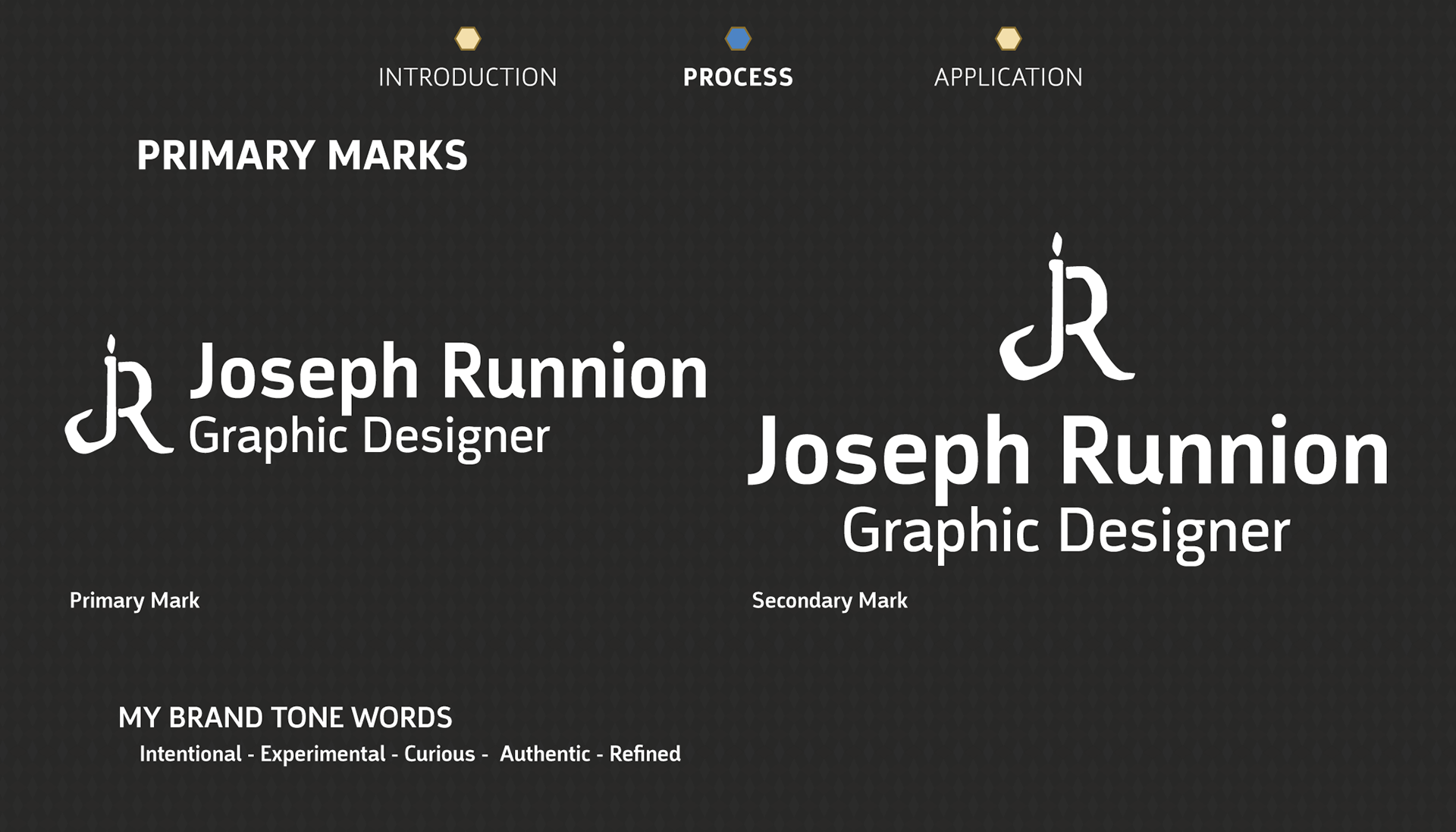The image size is (1456, 832).
Task: Click Graphic Designer text in the primary mark
Action: click(369, 438)
